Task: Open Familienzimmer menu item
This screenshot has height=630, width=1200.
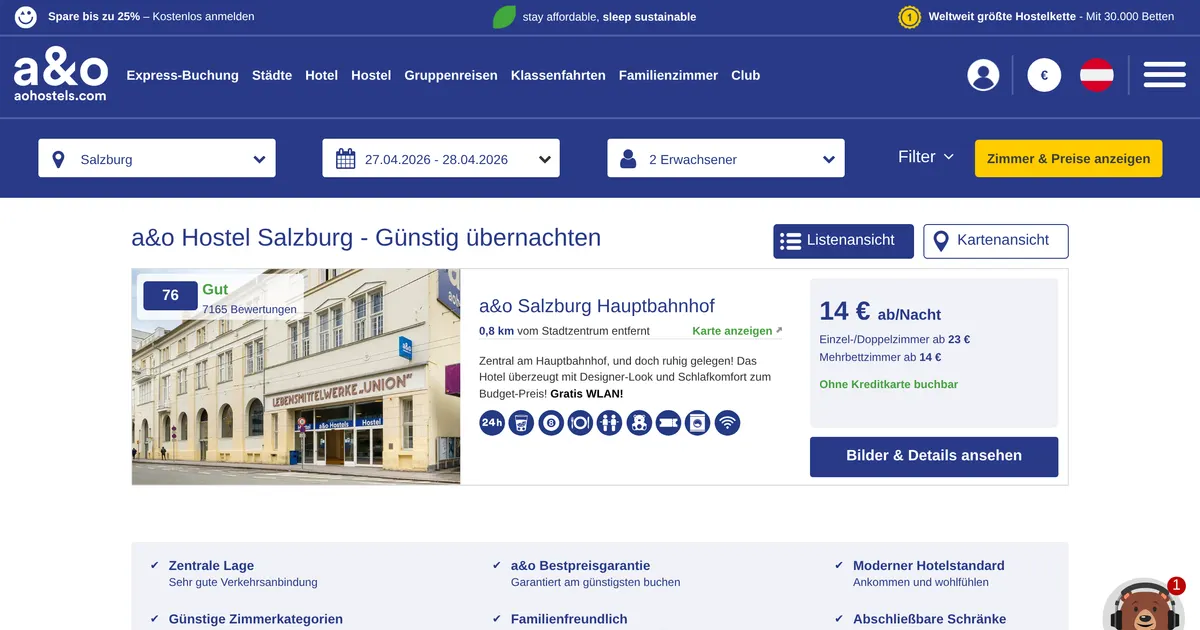Action: [669, 75]
